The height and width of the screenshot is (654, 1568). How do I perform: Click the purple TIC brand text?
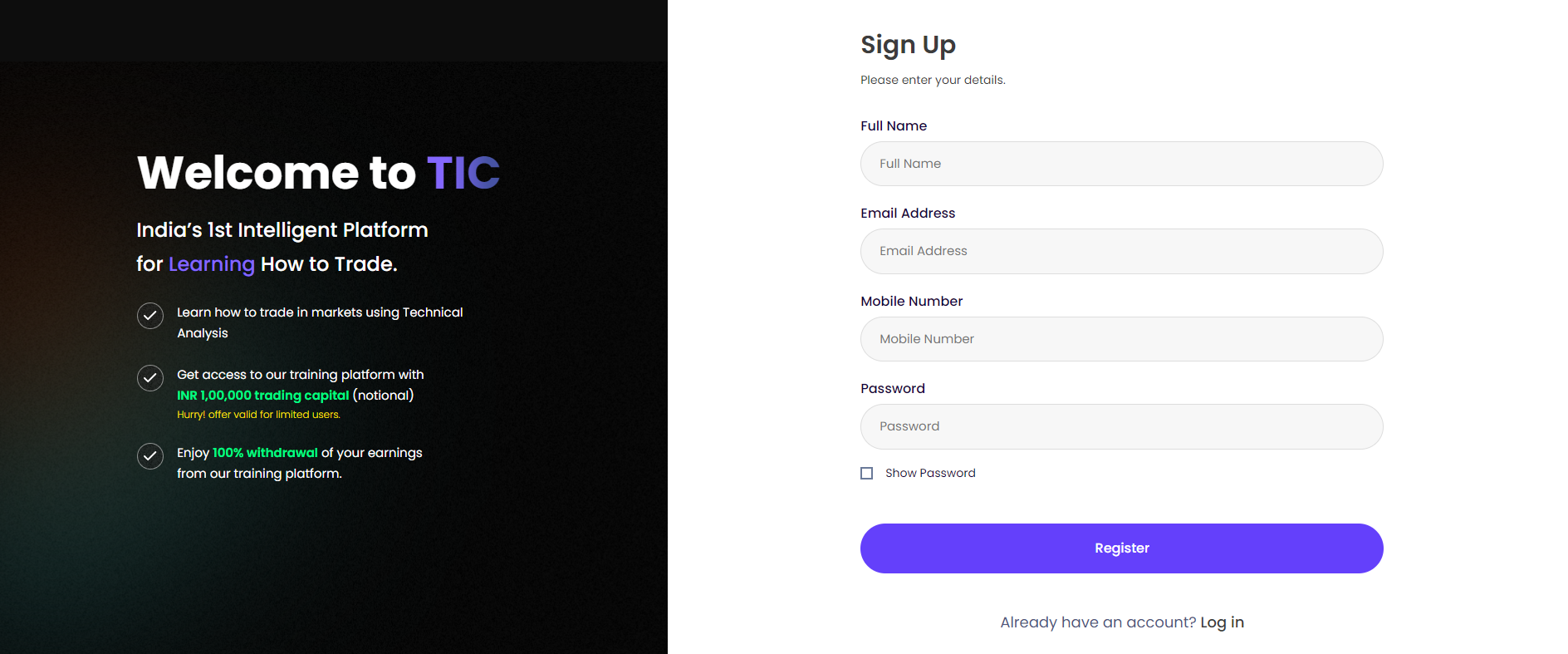[x=463, y=173]
